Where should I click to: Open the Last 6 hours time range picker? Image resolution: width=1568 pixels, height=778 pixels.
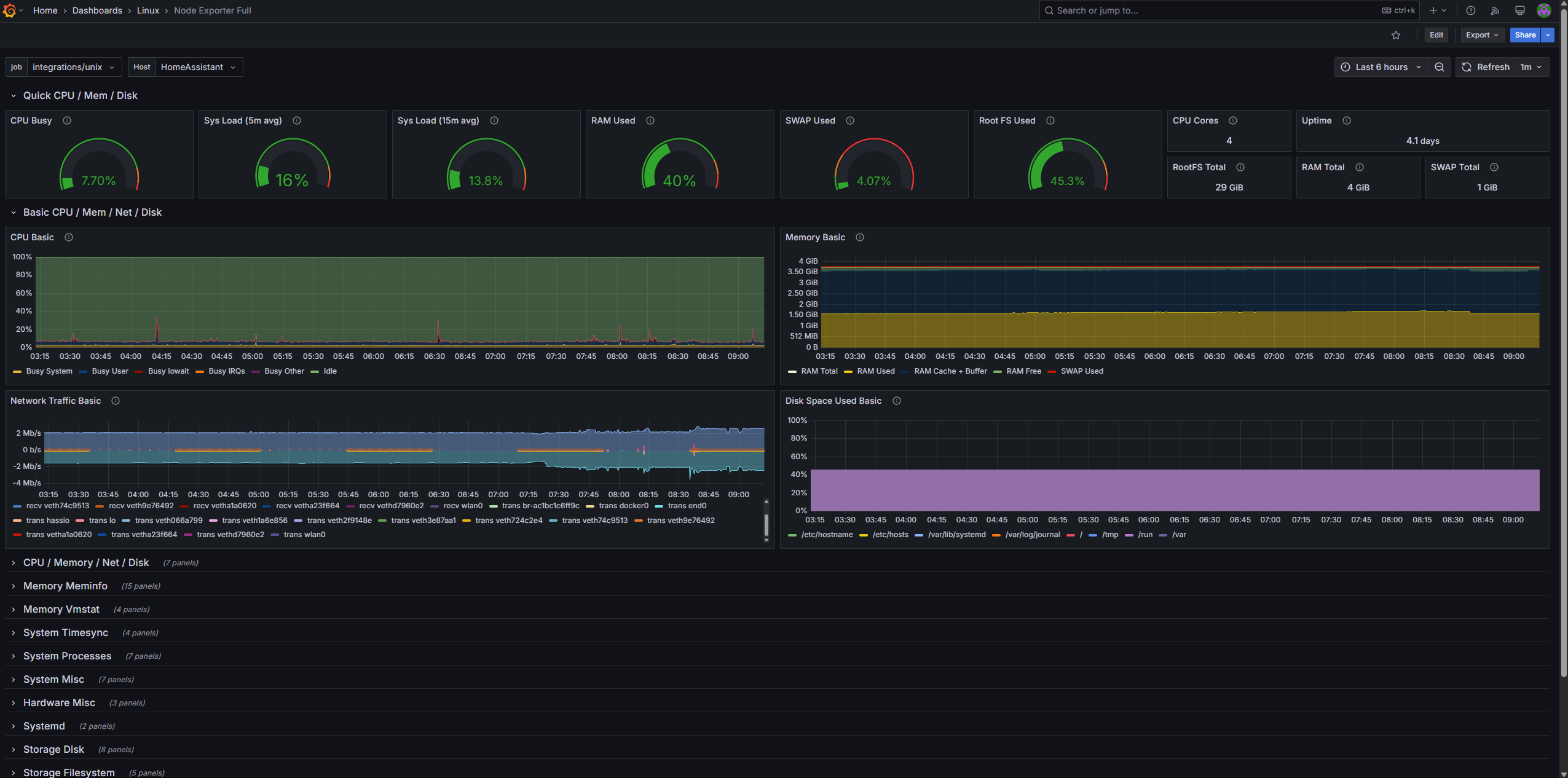(1382, 67)
